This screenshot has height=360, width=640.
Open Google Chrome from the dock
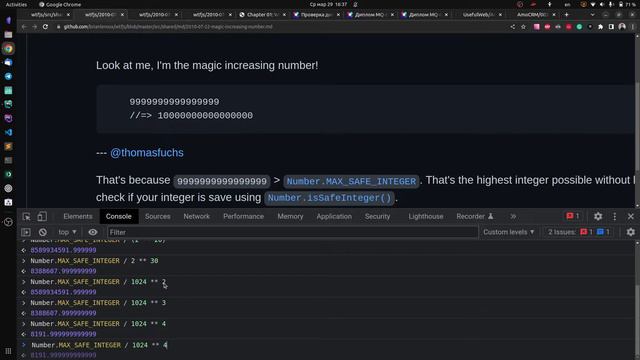pyautogui.click(x=8, y=49)
